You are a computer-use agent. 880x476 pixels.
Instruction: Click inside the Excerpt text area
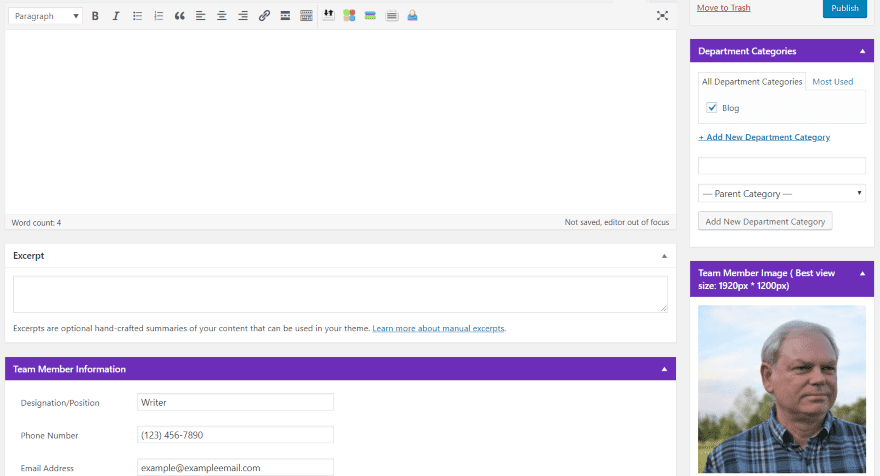pyautogui.click(x=340, y=294)
